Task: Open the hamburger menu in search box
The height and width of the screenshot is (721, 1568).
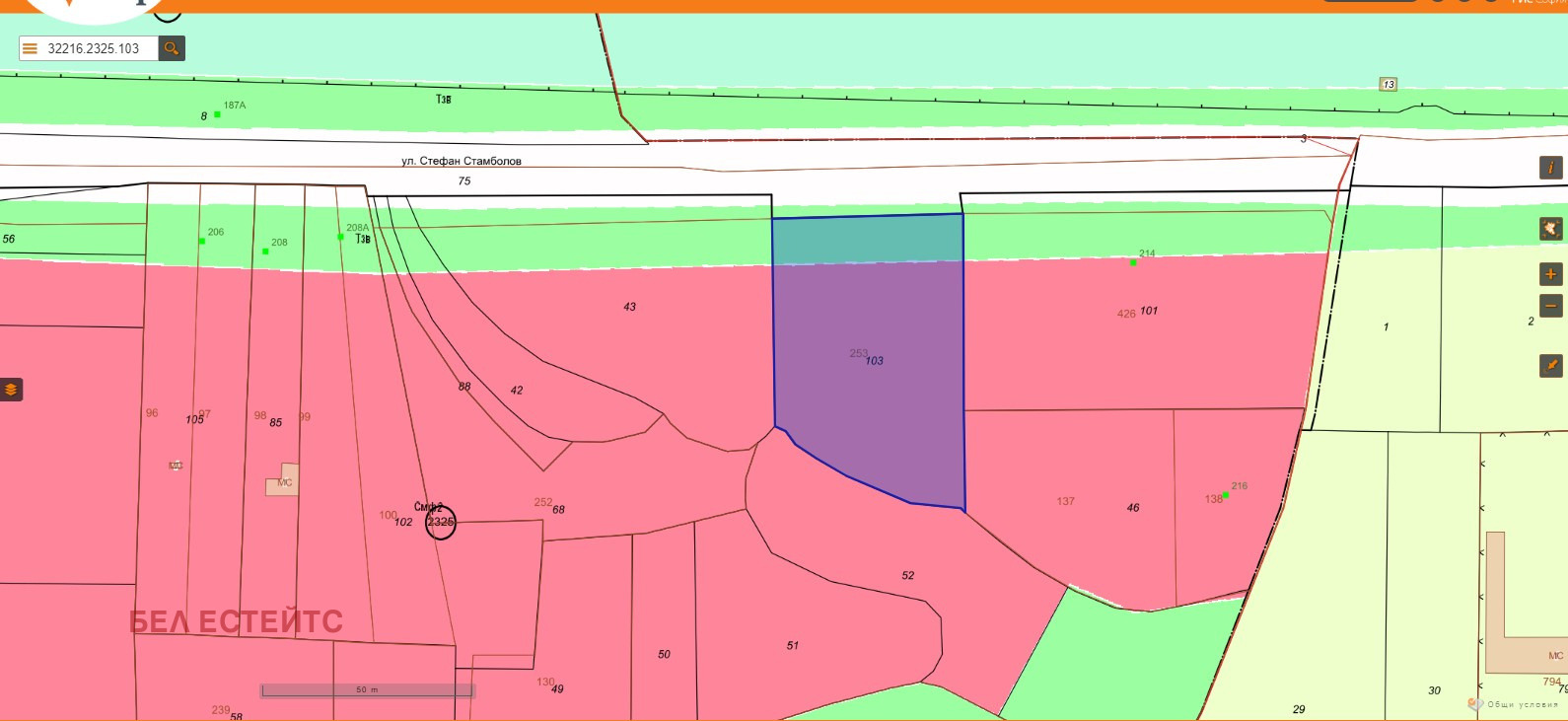Action: coord(30,48)
